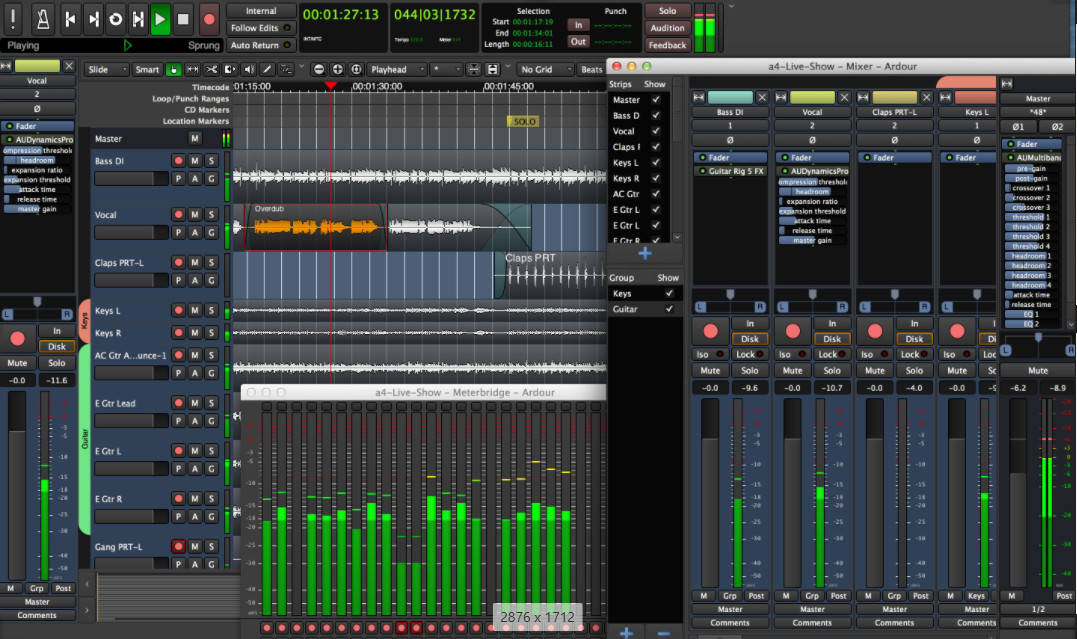Enable loop playback icon in transport
This screenshot has width=1077, height=639.
[115, 19]
